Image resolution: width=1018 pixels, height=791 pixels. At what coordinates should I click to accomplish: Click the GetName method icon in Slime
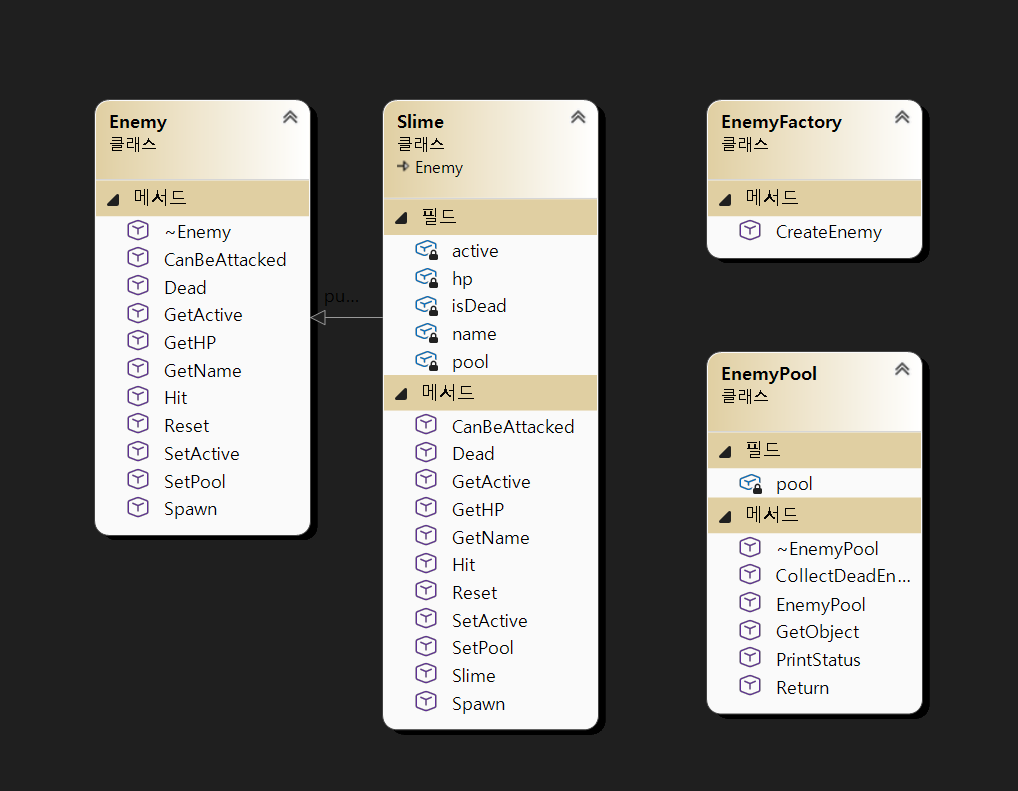[426, 536]
